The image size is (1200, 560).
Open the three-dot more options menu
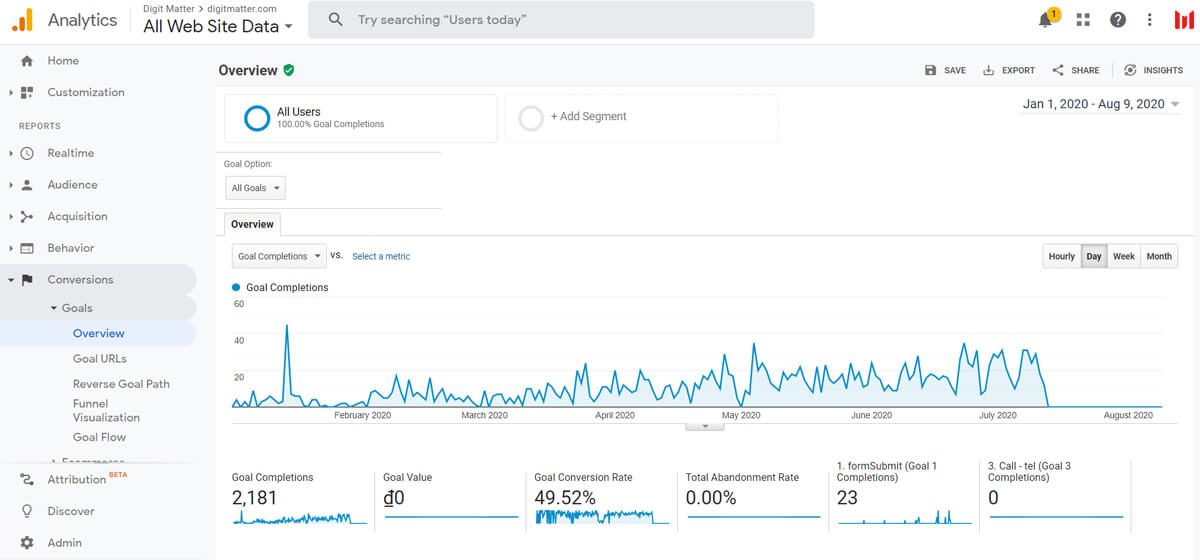[1150, 20]
